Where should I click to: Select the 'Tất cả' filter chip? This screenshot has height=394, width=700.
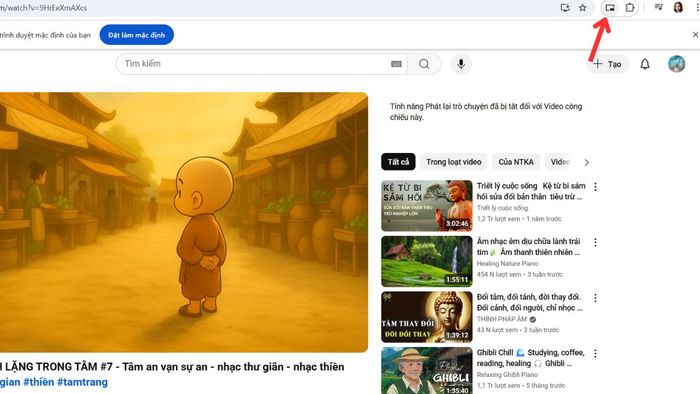coord(398,162)
